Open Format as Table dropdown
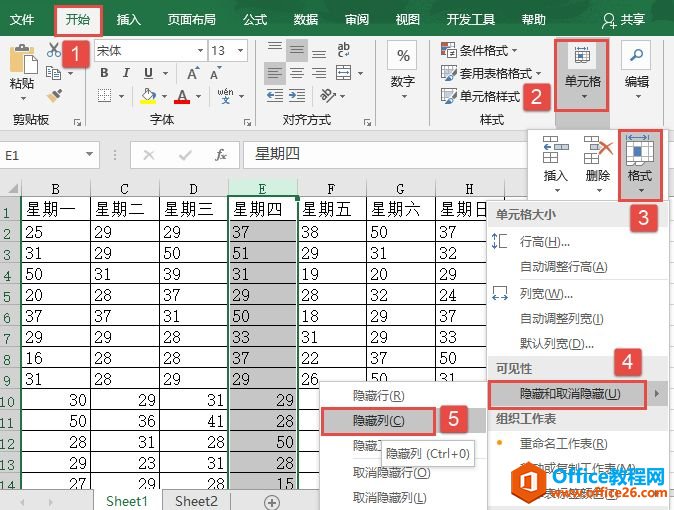 click(x=491, y=73)
